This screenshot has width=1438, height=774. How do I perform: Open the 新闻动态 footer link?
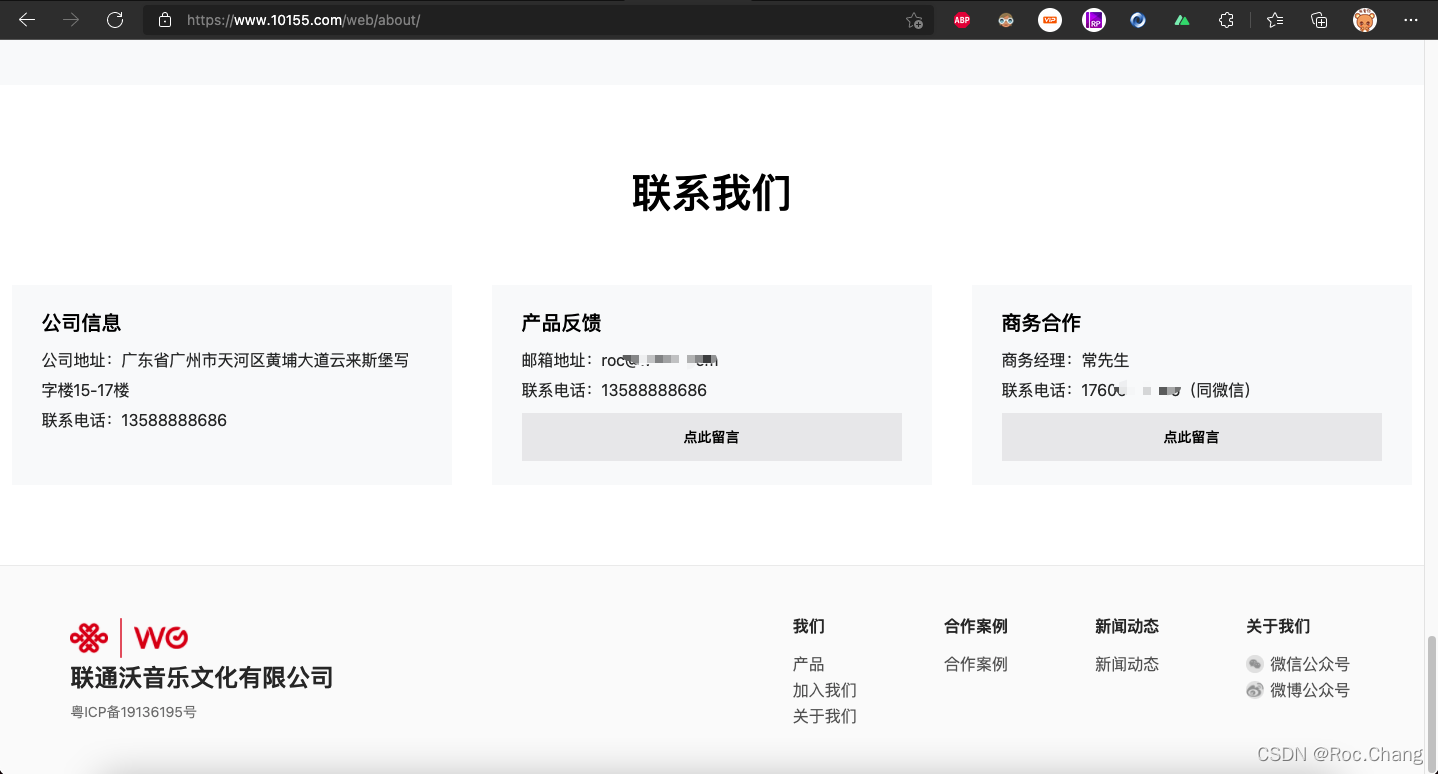tap(1127, 664)
